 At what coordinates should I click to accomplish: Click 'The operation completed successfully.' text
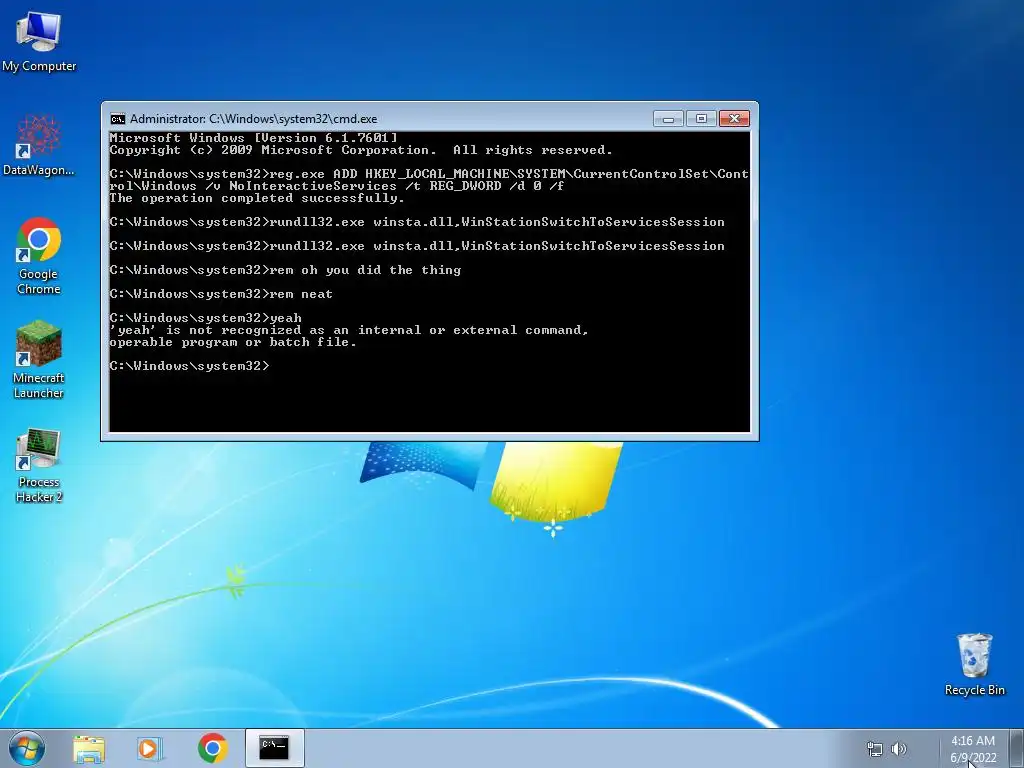(x=257, y=198)
